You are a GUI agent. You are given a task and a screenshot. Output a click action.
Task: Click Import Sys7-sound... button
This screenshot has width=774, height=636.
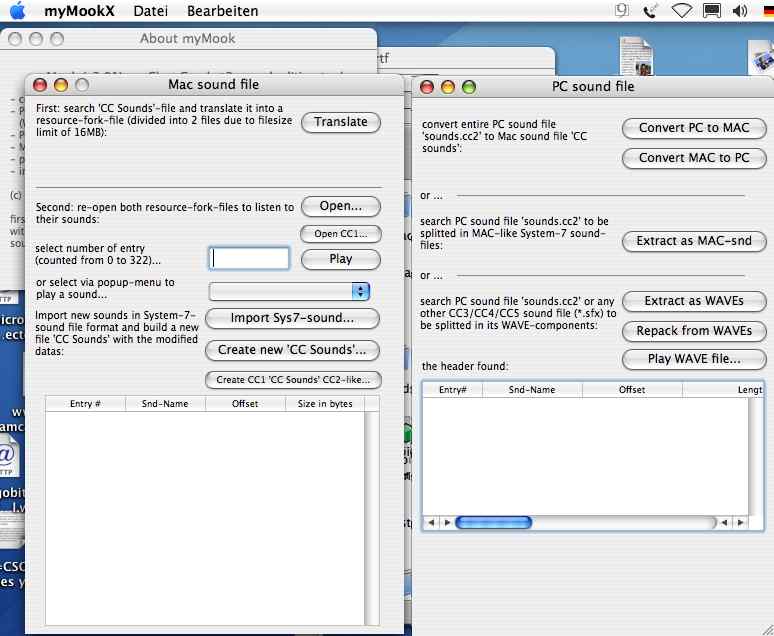tap(292, 318)
